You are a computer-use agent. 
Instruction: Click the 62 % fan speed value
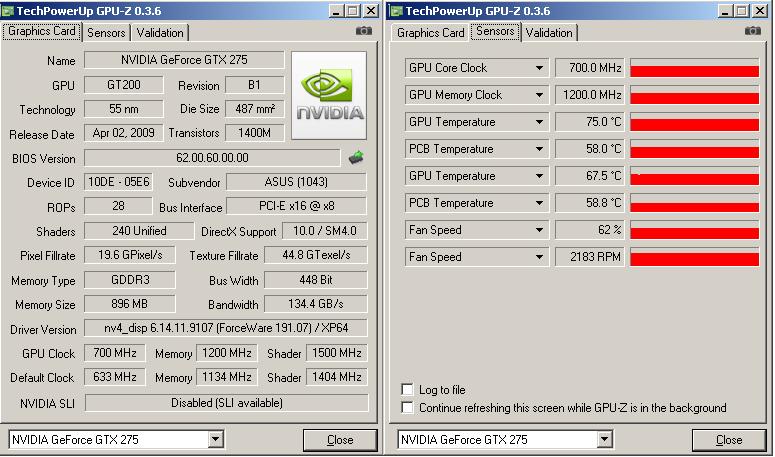[590, 230]
